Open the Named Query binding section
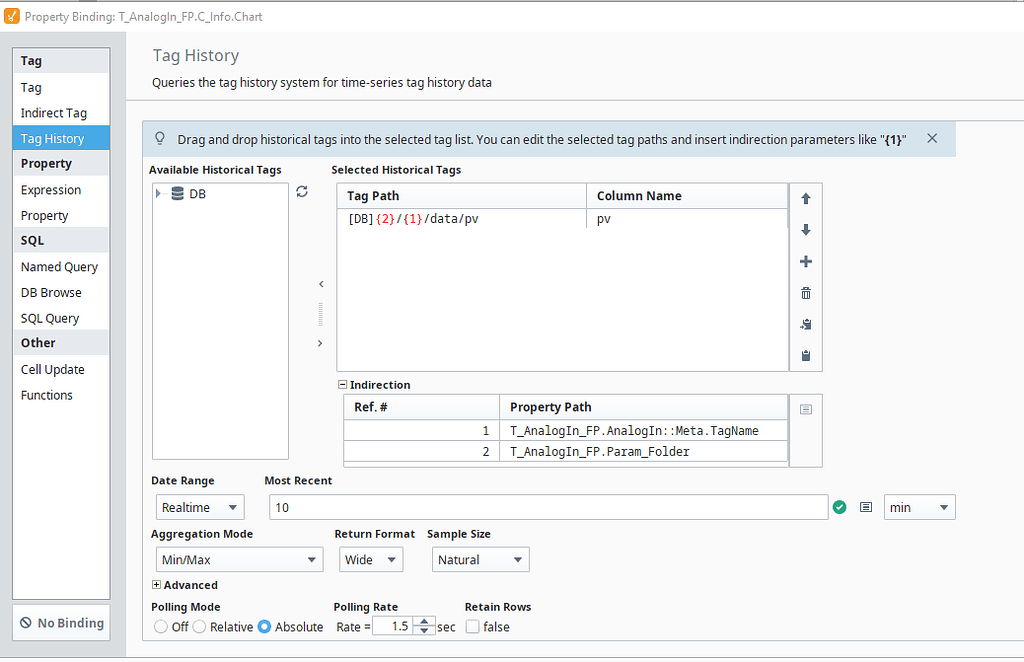Screen dimensions: 1024x662 click(58, 266)
